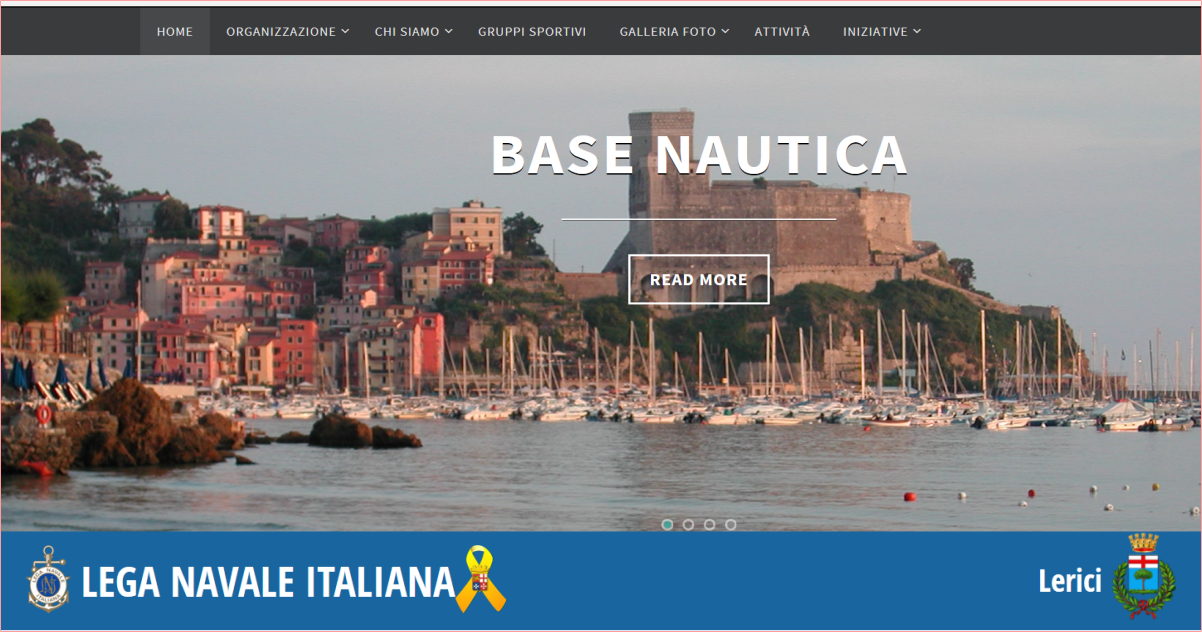The width and height of the screenshot is (1202, 632).
Task: Expand the Galleria Foto dropdown chevron
Action: click(726, 31)
